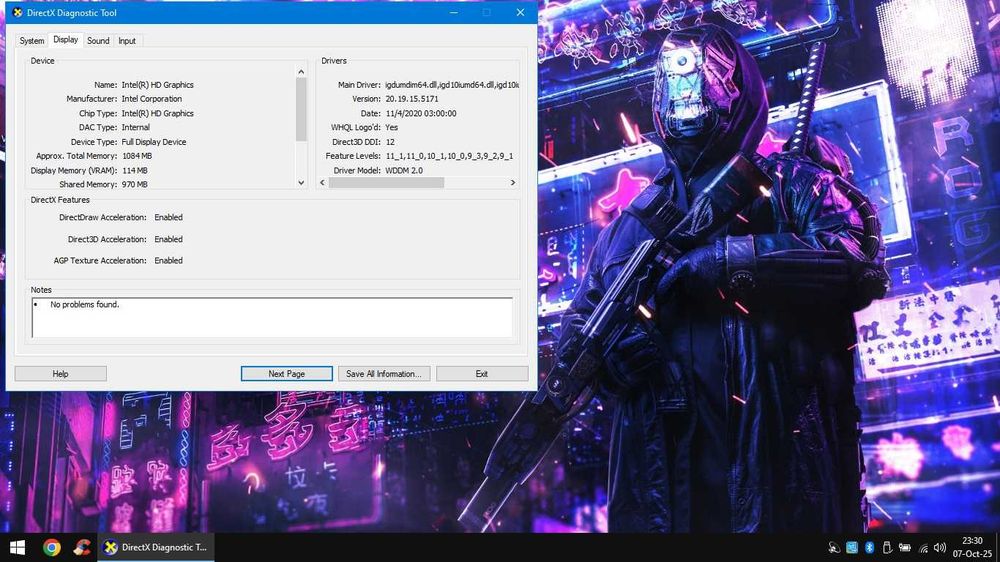Click the 'Chip Type:' label
This screenshot has height=562, width=1000.
click(98, 114)
